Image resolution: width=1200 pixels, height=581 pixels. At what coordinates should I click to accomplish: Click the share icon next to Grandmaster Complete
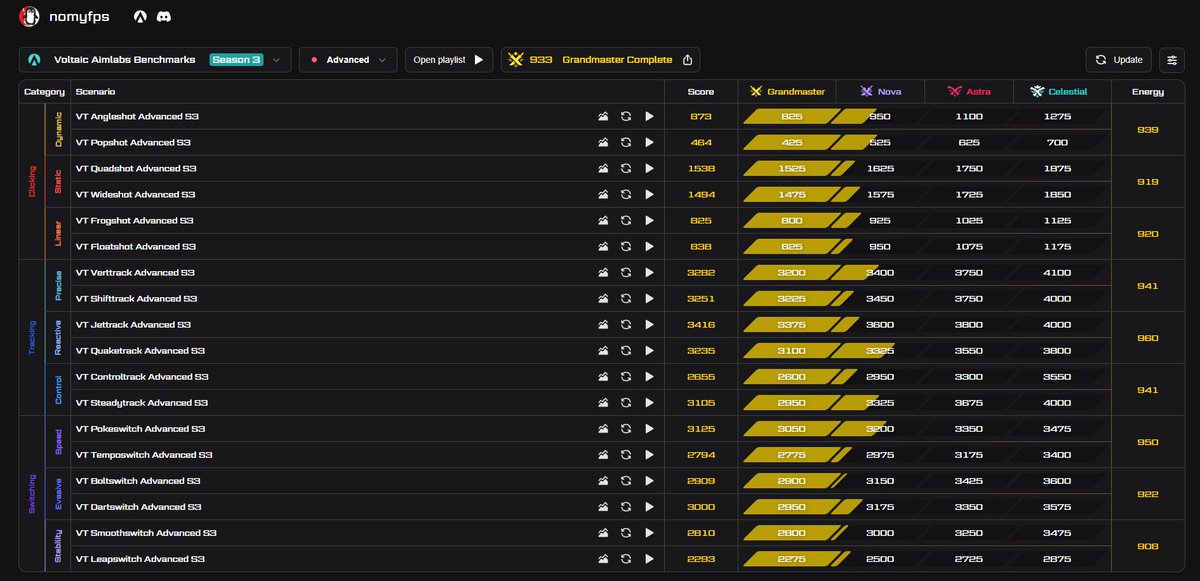(x=687, y=60)
